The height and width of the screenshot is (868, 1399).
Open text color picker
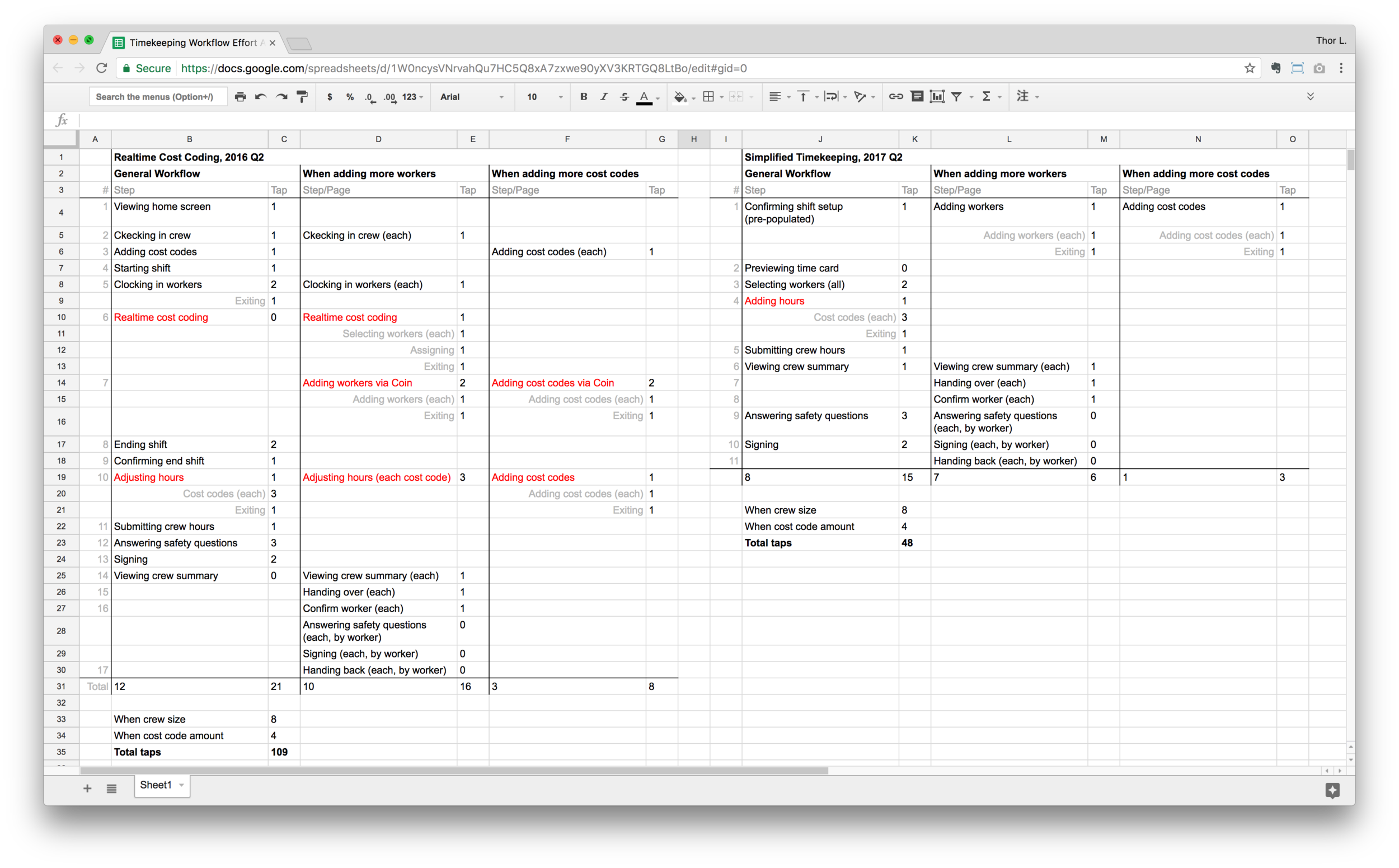pos(645,97)
